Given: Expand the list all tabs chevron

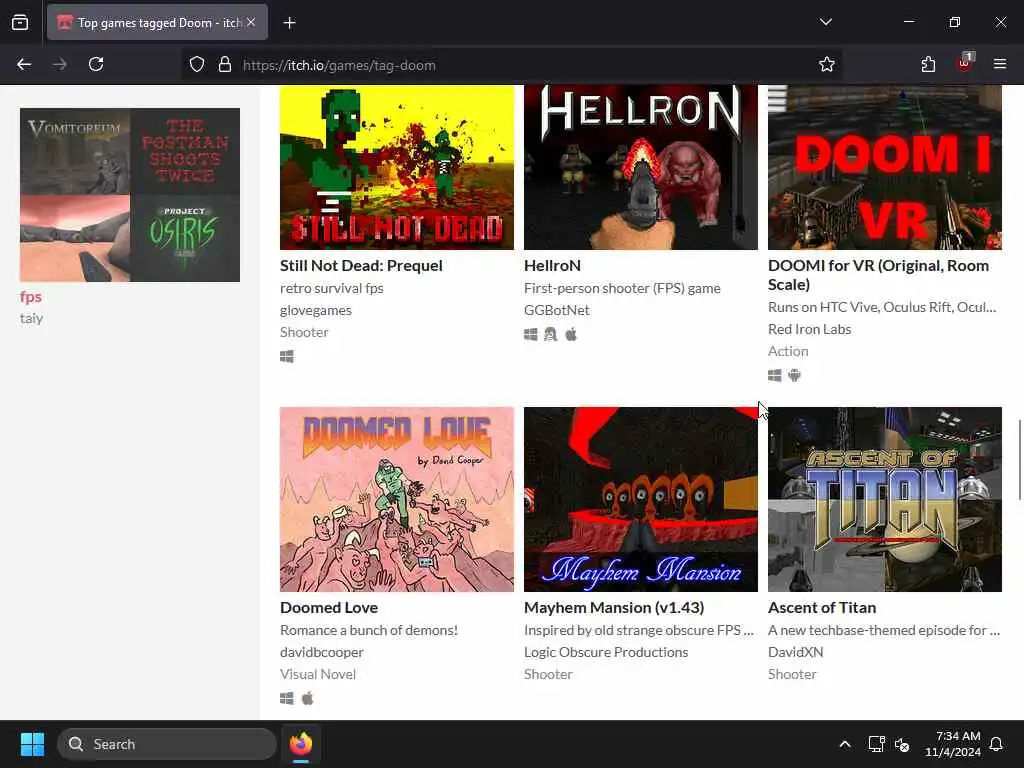Looking at the screenshot, I should [x=825, y=22].
